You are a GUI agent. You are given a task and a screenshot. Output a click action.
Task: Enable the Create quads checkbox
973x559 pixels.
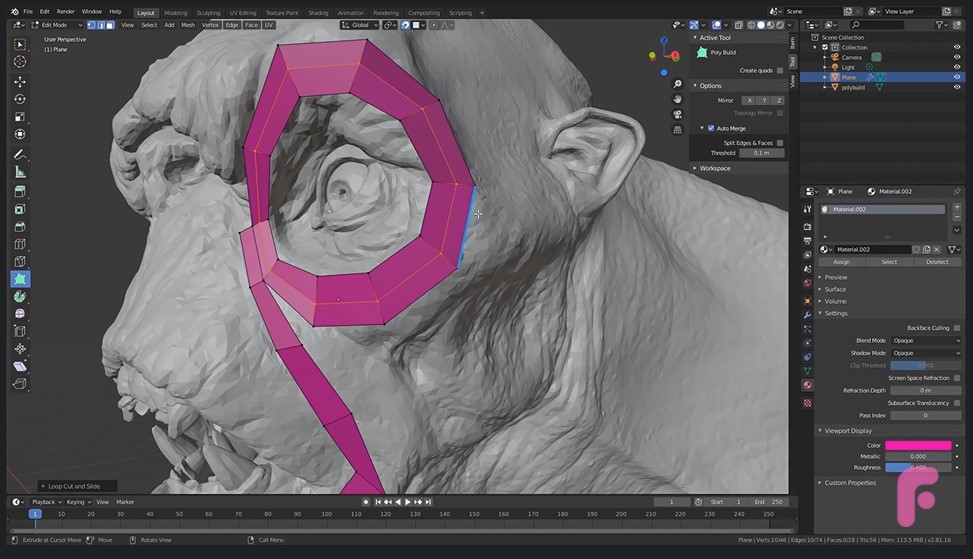[780, 70]
